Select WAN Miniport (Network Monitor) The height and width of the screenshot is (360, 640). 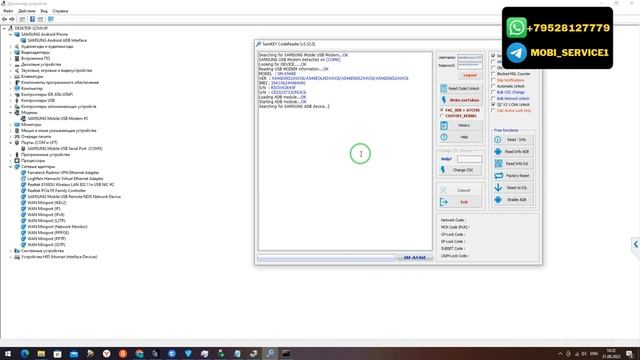tap(57, 227)
